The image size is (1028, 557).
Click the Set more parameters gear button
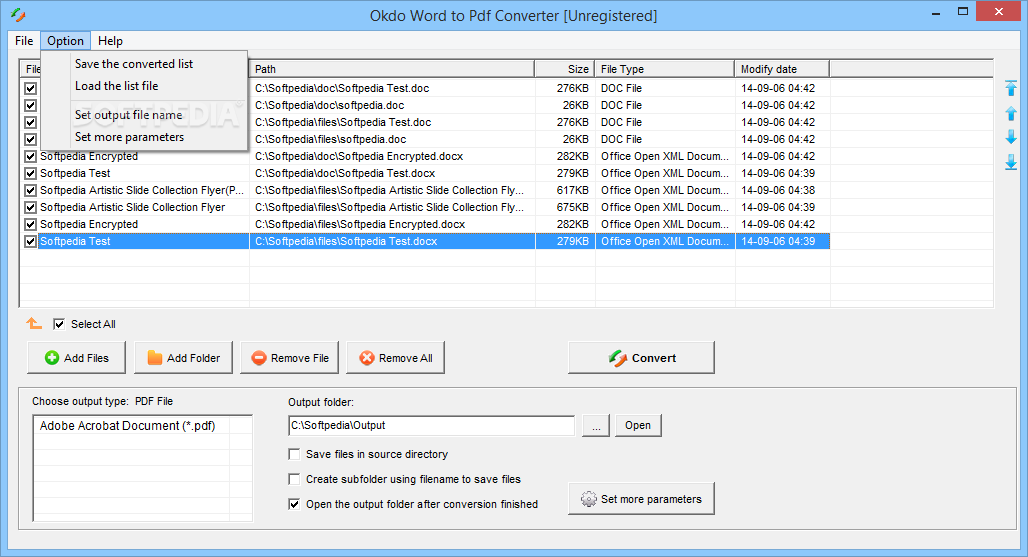coord(641,499)
